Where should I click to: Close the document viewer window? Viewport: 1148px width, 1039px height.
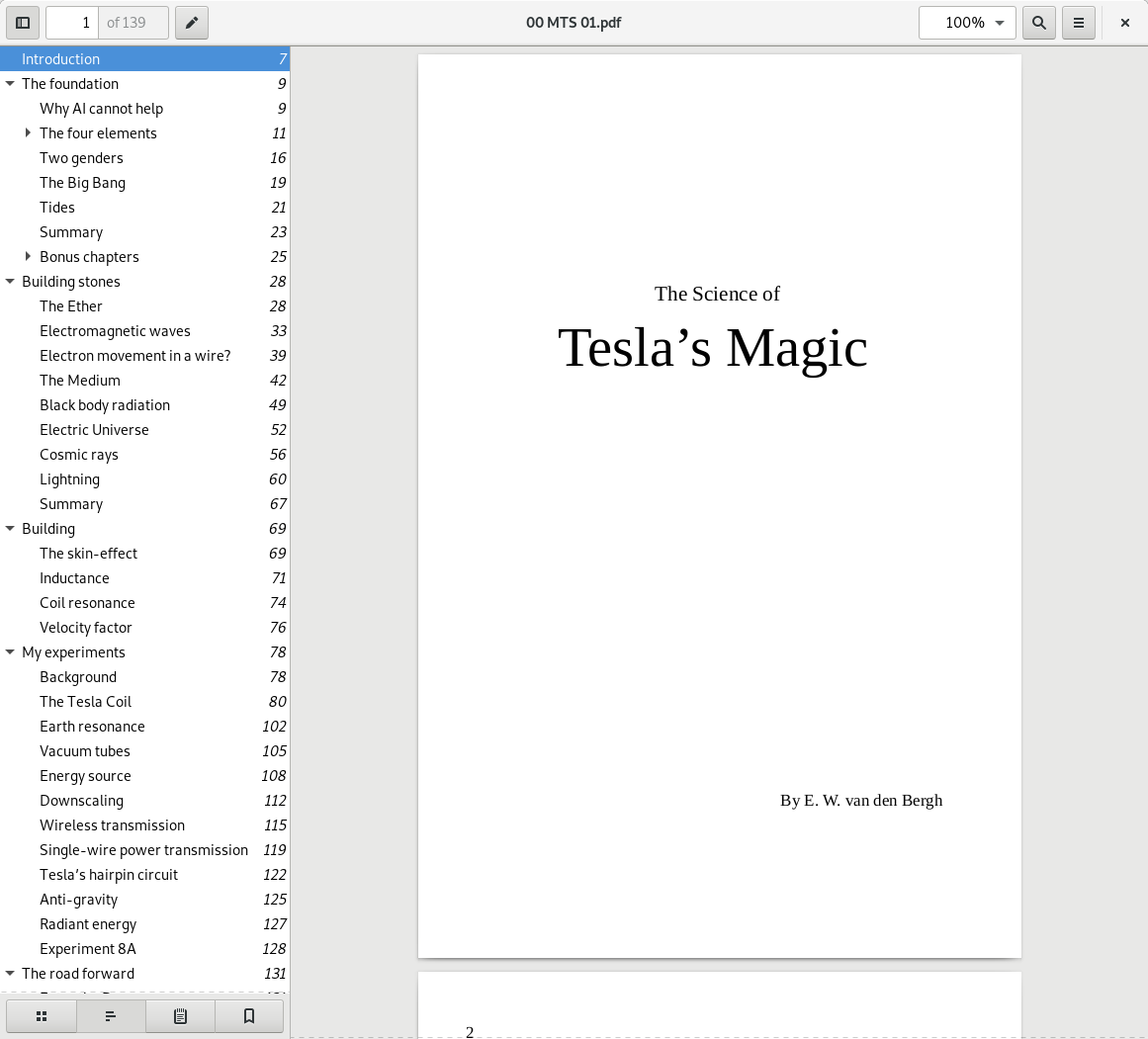coord(1125,23)
